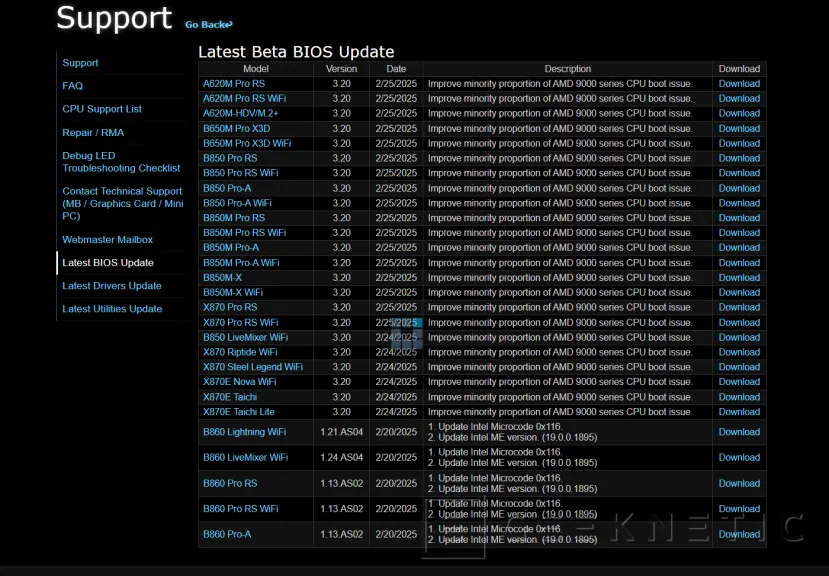Viewport: 829px width, 576px height.
Task: Open the B850 LiveMixer WiFi link
Action: [x=246, y=337]
